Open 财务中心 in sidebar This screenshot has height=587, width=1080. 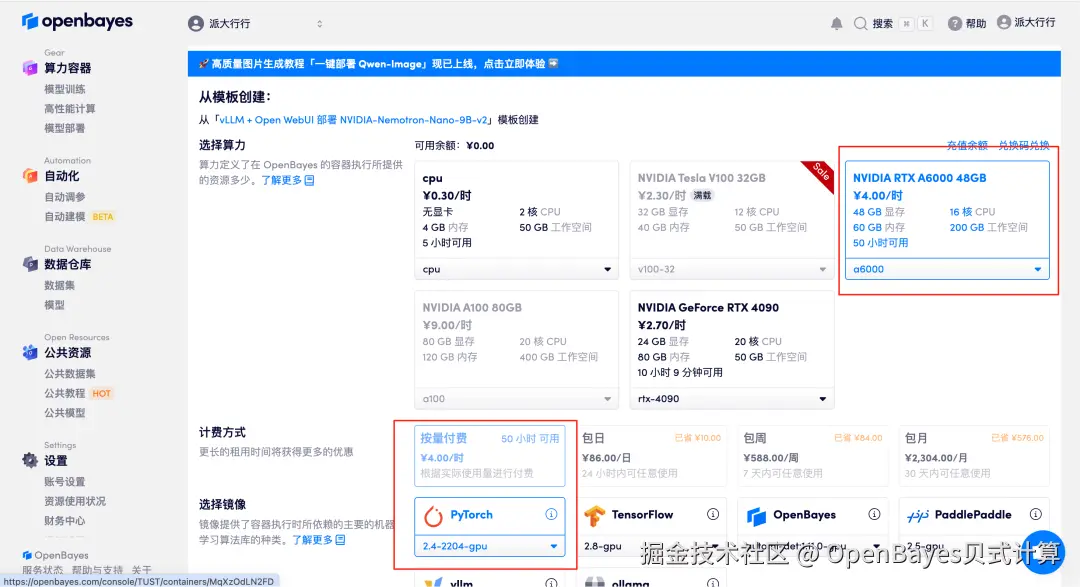(x=65, y=521)
